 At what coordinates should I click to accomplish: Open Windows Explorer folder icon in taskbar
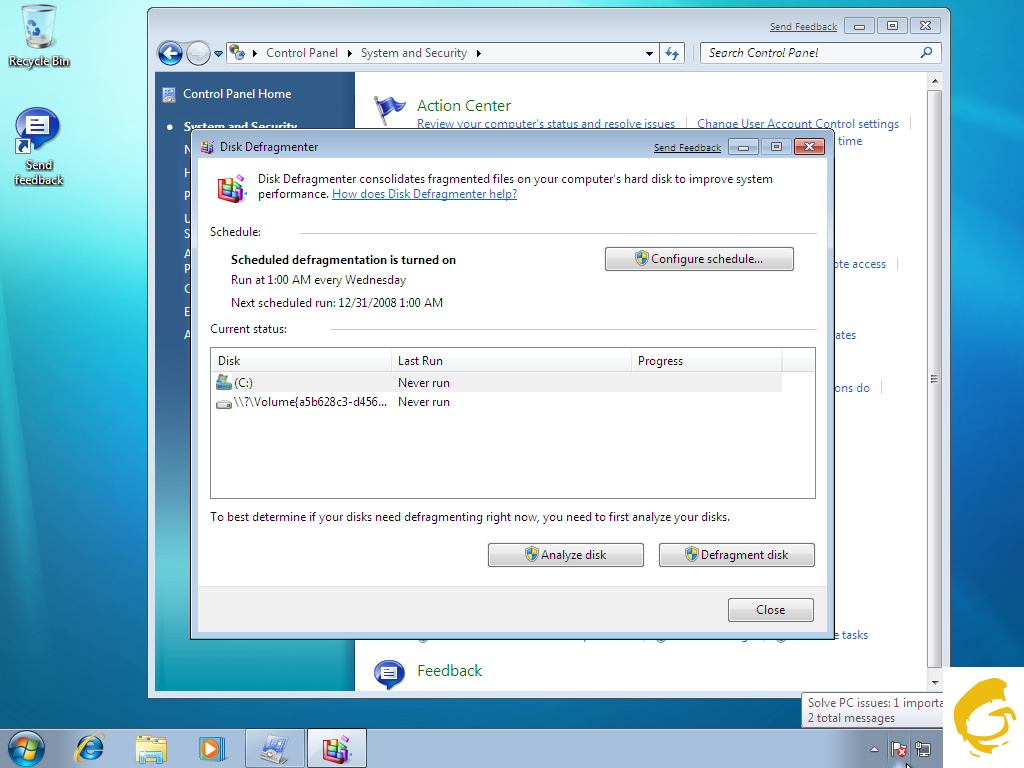click(x=151, y=747)
